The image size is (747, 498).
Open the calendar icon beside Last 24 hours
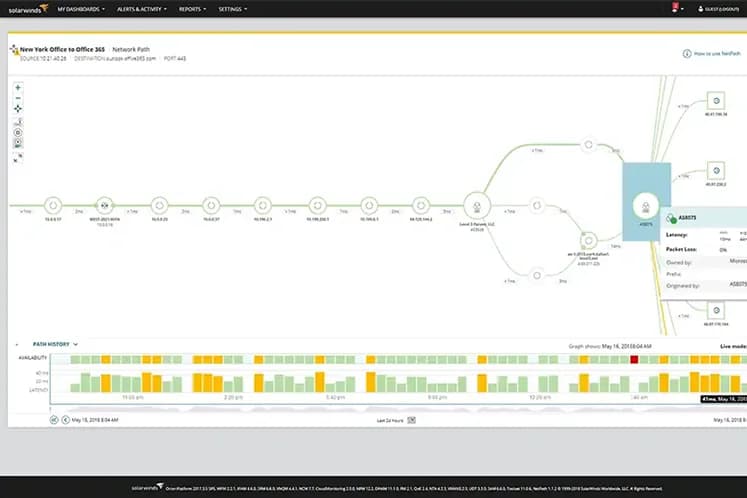(x=412, y=420)
